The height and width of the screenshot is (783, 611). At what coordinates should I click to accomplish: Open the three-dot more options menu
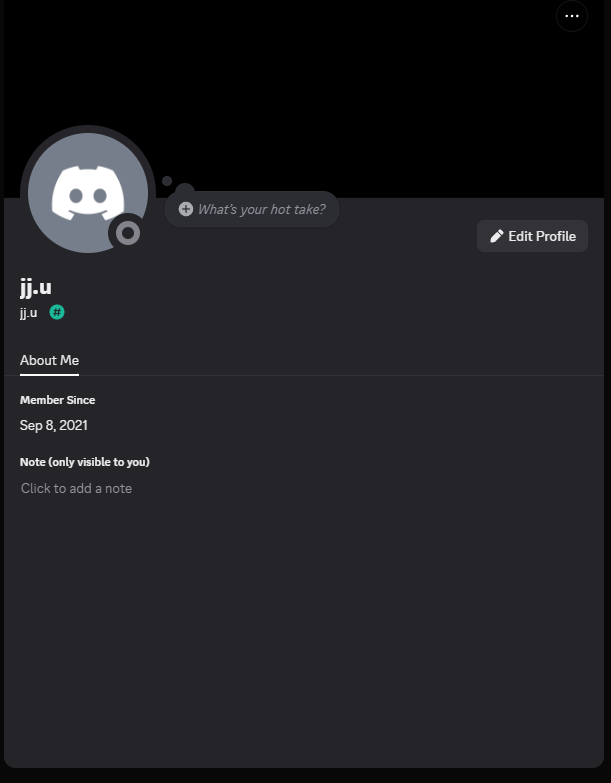pos(572,16)
